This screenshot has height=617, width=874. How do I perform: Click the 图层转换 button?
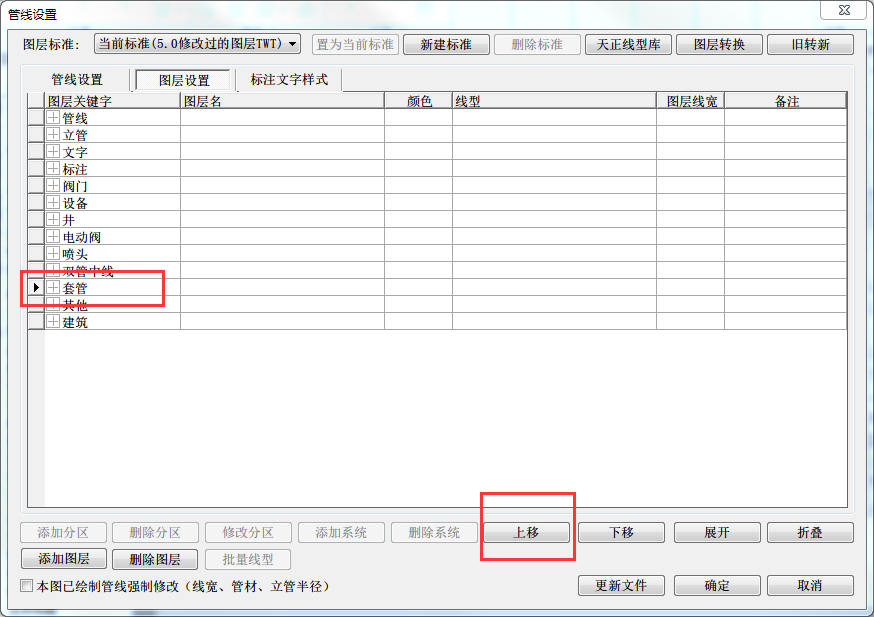719,45
